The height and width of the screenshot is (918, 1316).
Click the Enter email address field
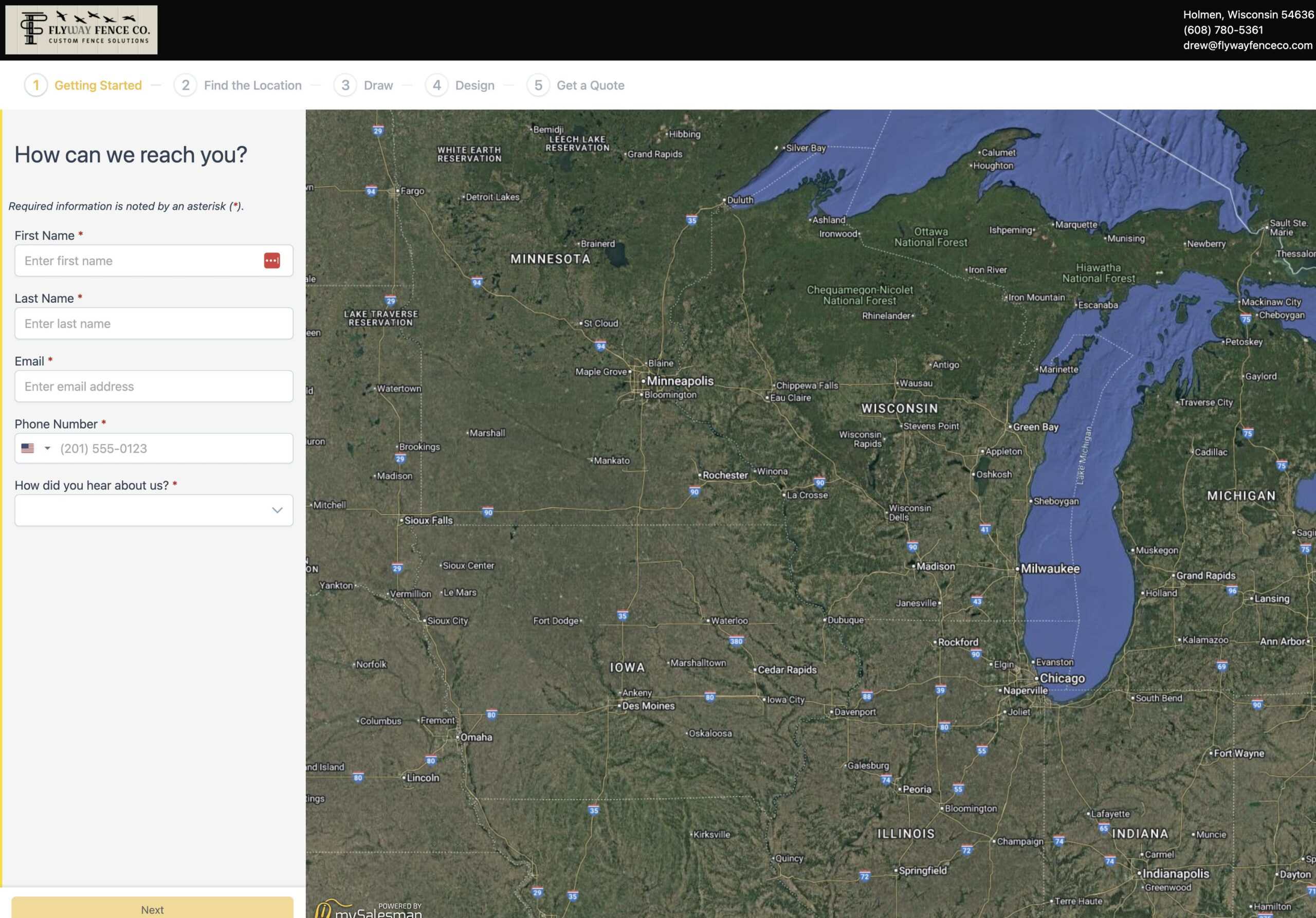[154, 386]
